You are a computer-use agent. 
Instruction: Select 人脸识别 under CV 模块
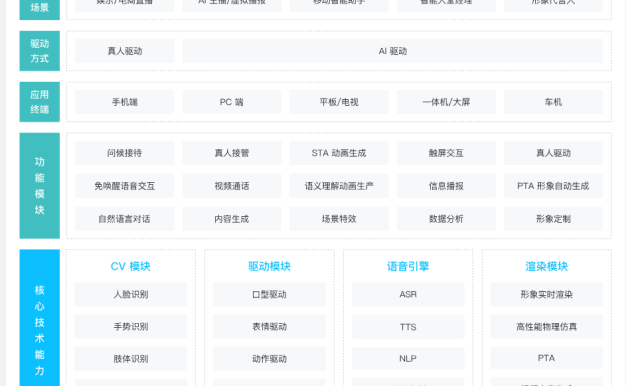pos(131,295)
